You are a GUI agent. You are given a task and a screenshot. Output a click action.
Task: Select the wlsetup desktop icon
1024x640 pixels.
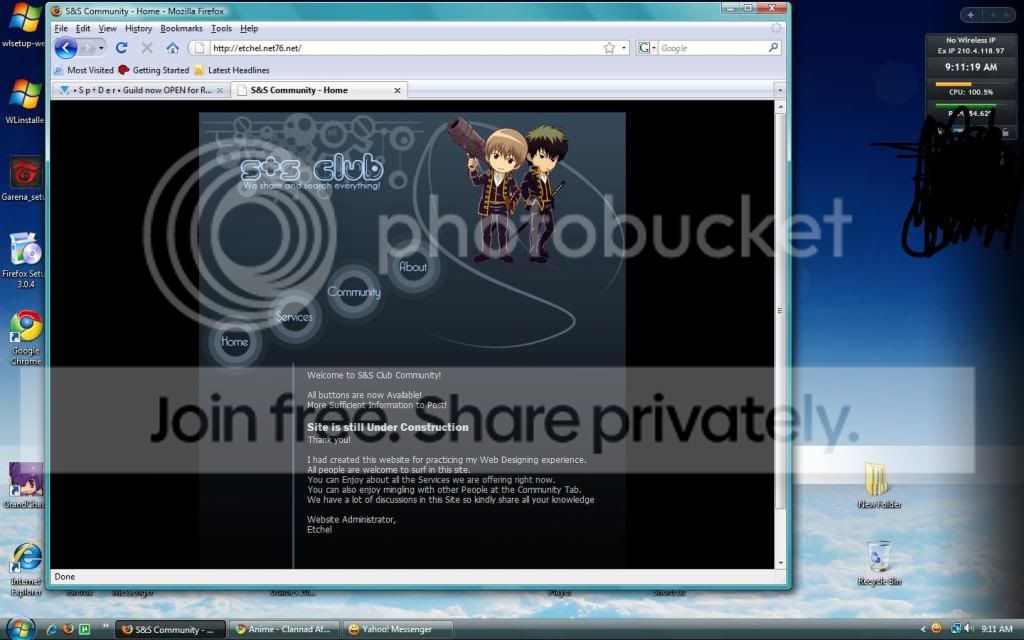pos(25,26)
